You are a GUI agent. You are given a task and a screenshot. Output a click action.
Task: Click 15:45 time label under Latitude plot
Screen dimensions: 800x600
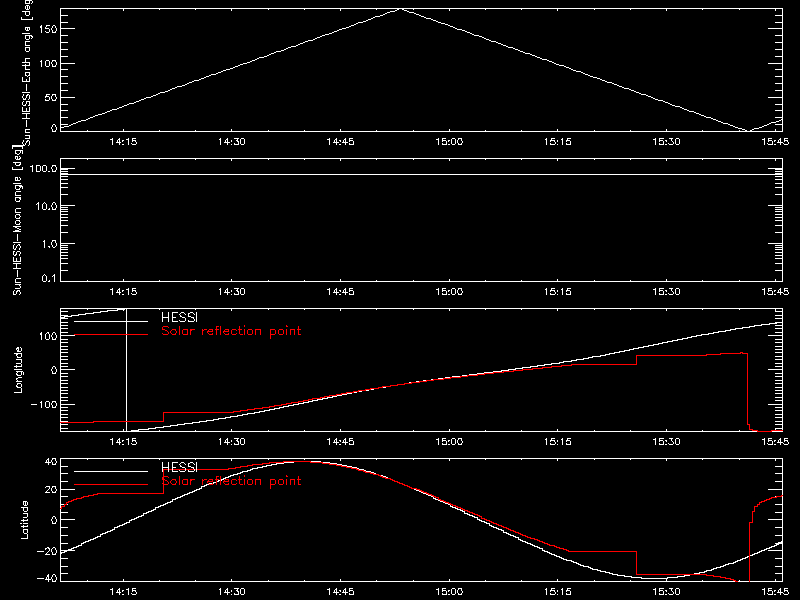coord(775,592)
